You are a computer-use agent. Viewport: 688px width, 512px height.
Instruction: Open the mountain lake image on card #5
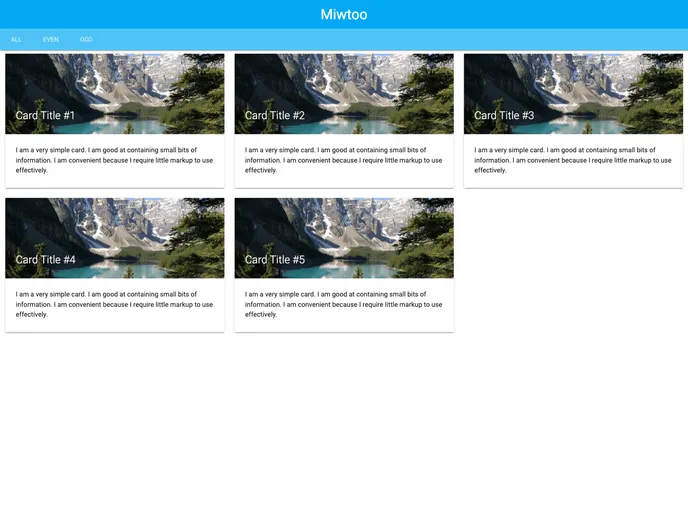(344, 226)
